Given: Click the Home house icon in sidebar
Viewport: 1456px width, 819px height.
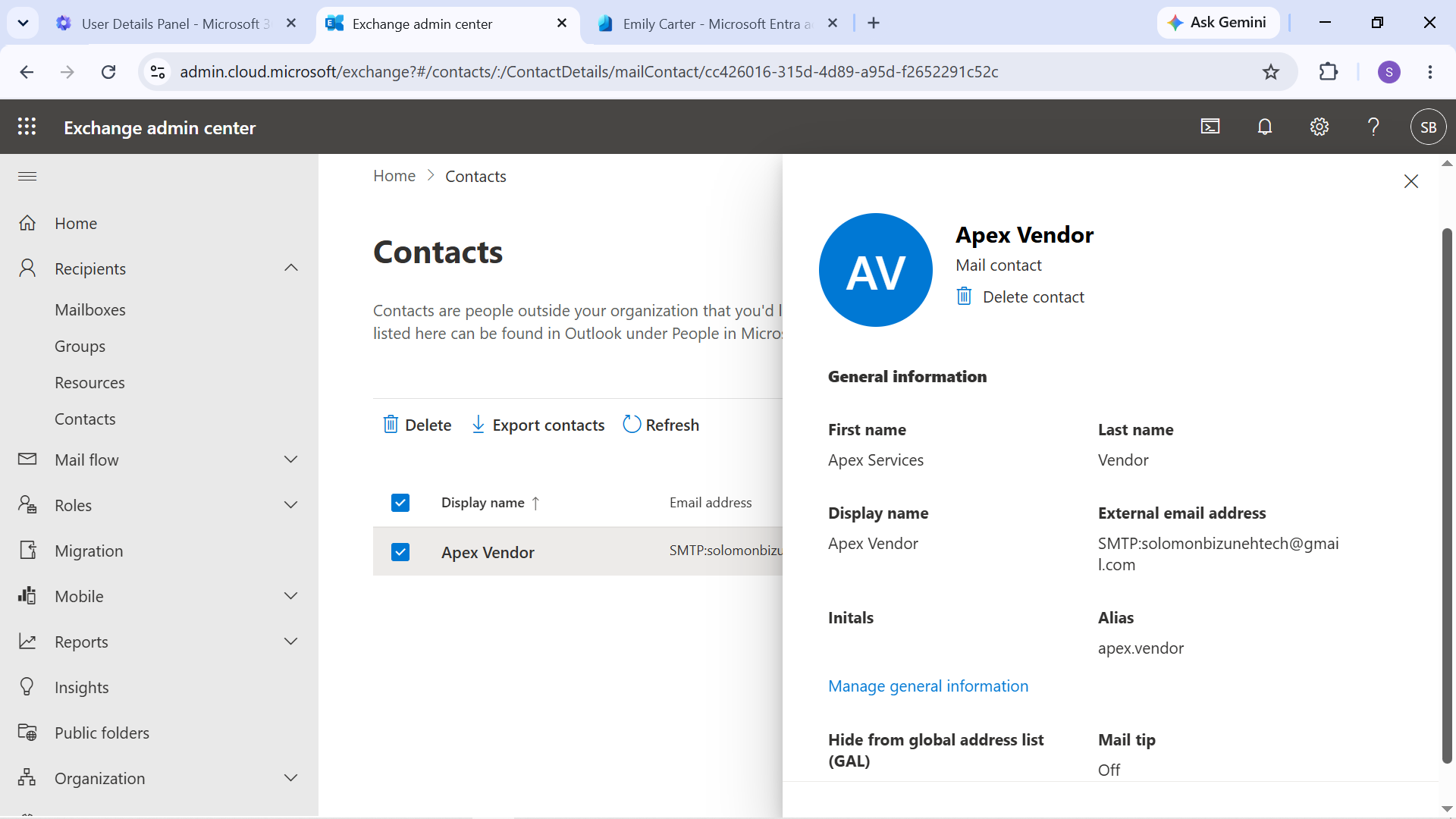Looking at the screenshot, I should point(27,223).
